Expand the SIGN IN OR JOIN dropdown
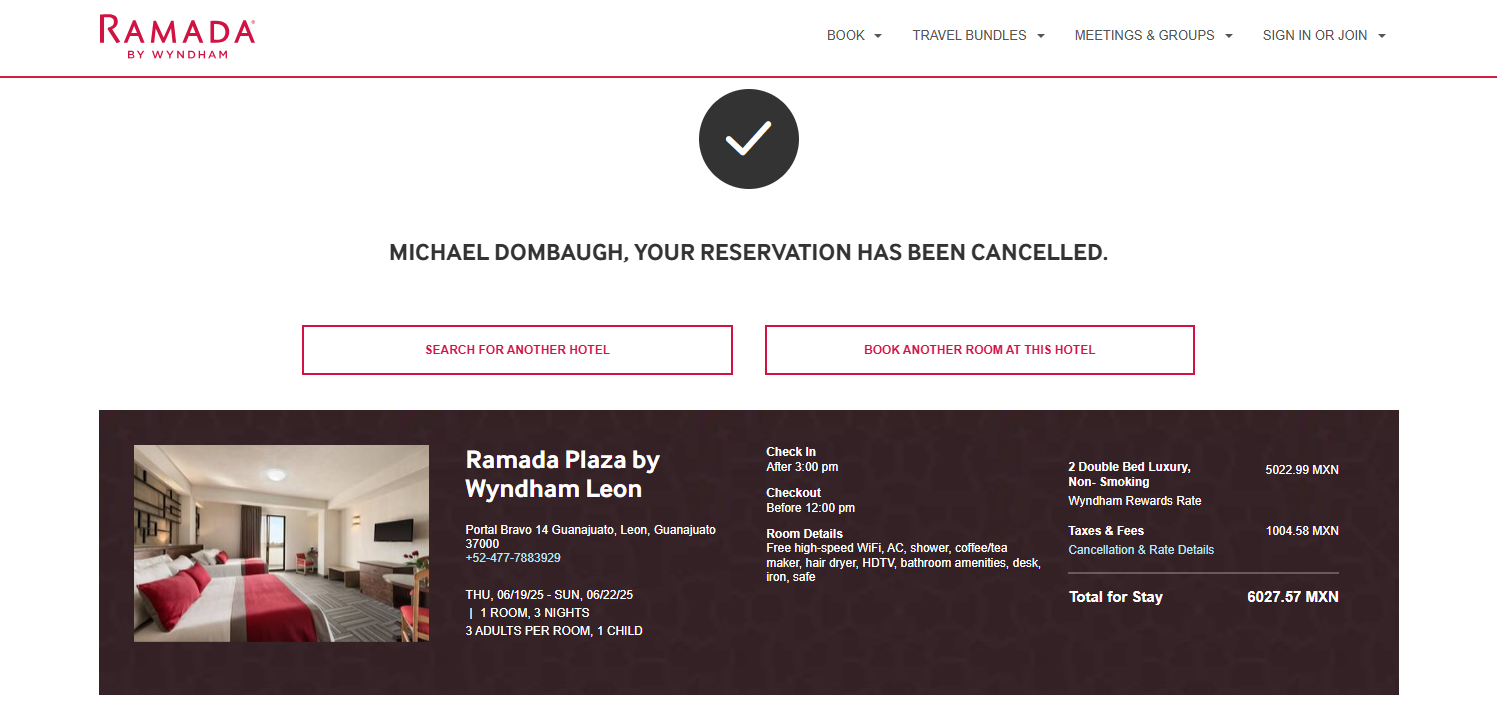 pos(1383,35)
